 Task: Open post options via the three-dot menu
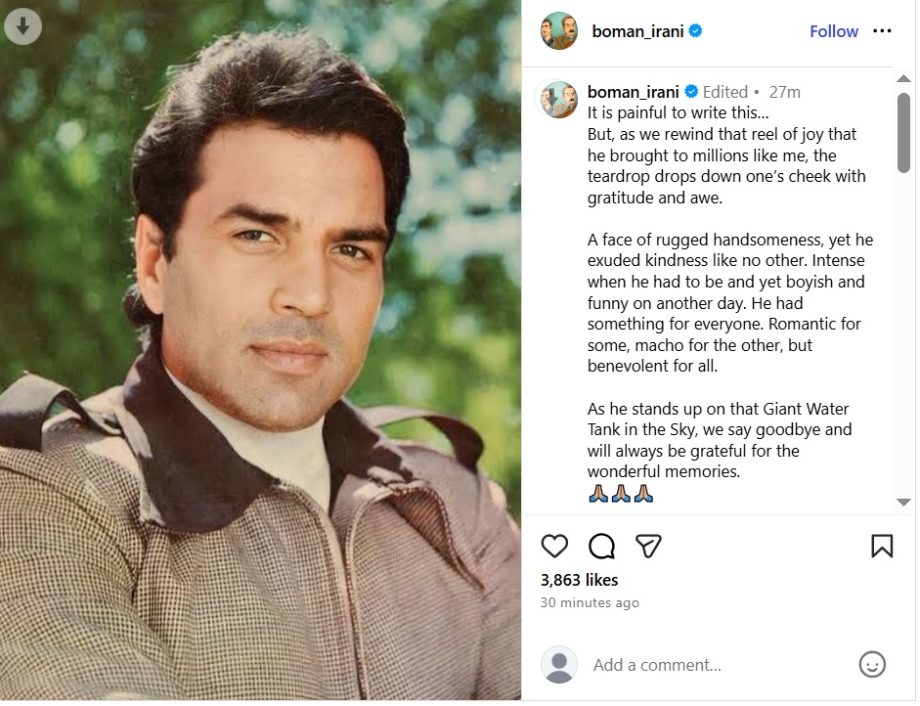pyautogui.click(x=883, y=31)
